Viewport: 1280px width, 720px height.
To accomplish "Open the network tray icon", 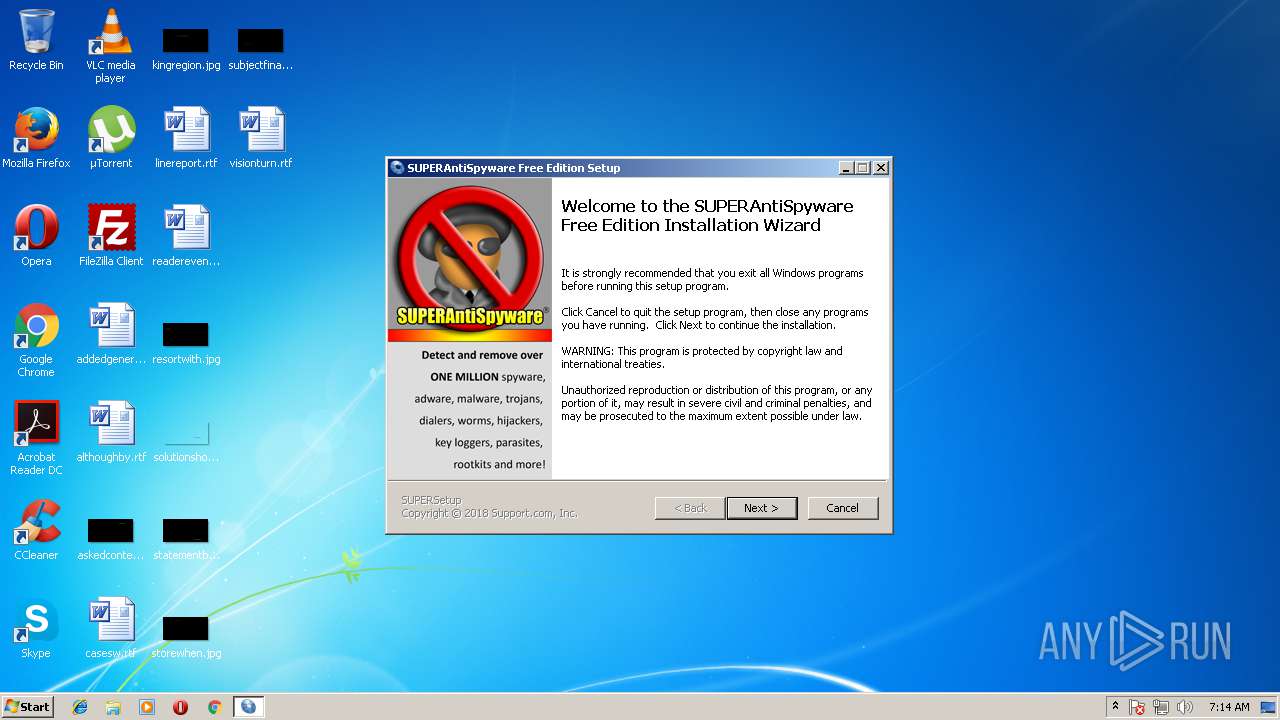I will (x=1161, y=707).
